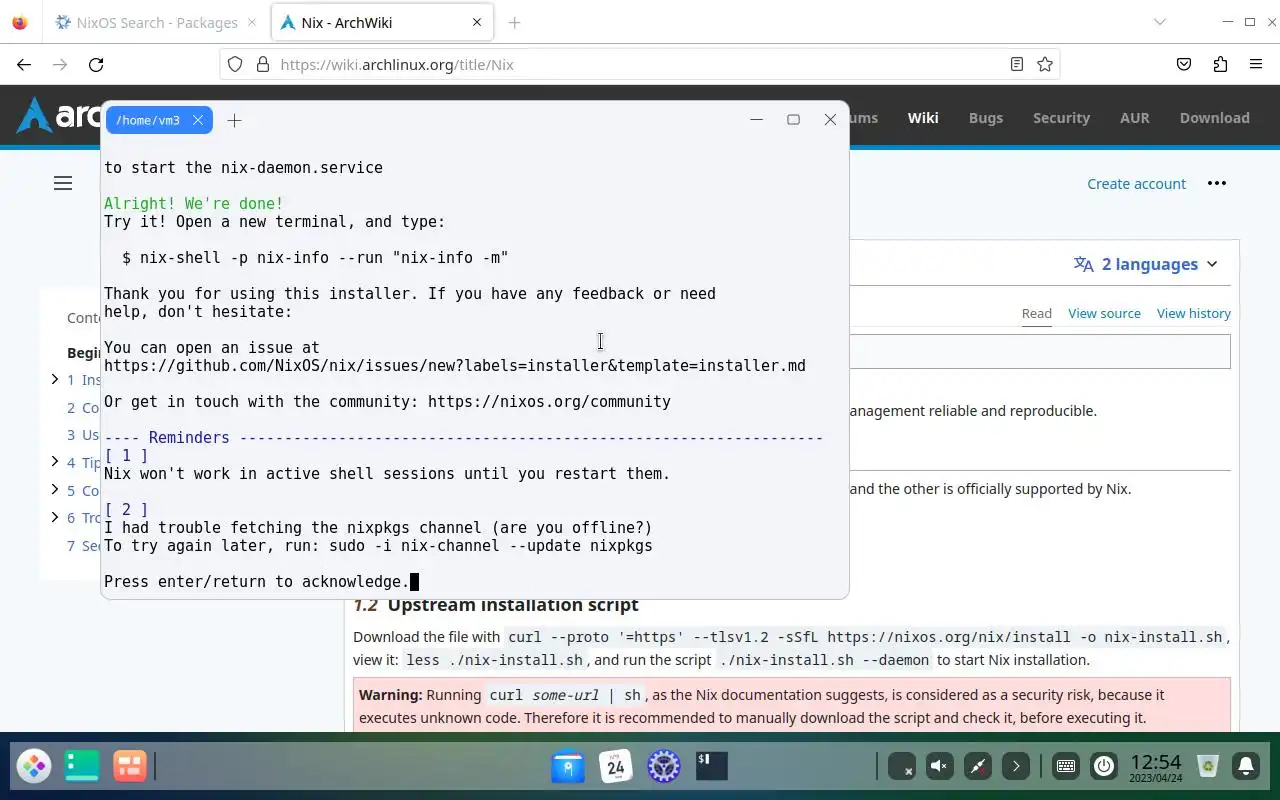The image size is (1280, 800).
Task: Open the View source tab
Action: pos(1104,313)
